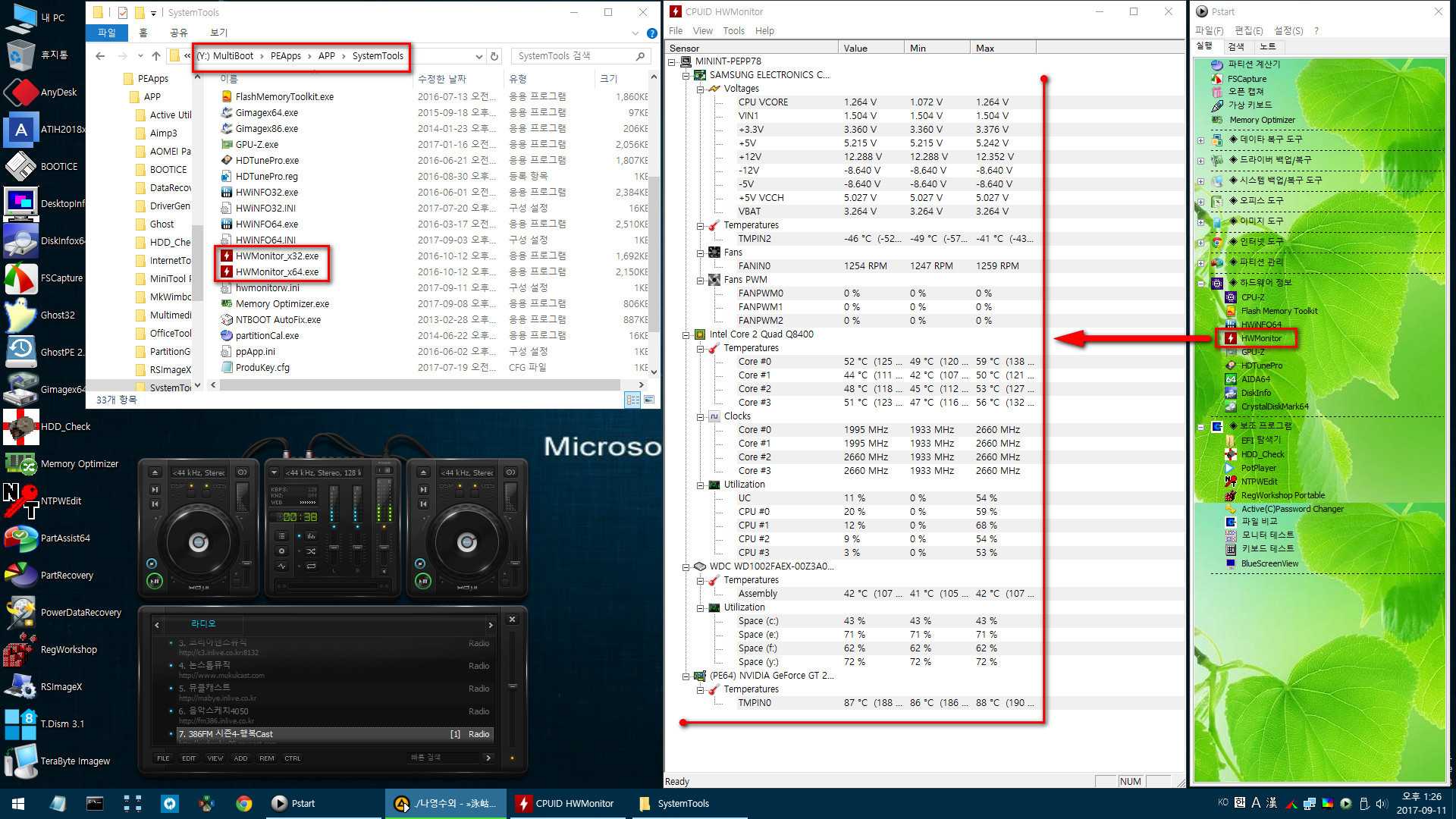Screen dimensions: 1456x819
Task: Collapse the WDC WD1002FAEX drive node
Action: pos(686,566)
